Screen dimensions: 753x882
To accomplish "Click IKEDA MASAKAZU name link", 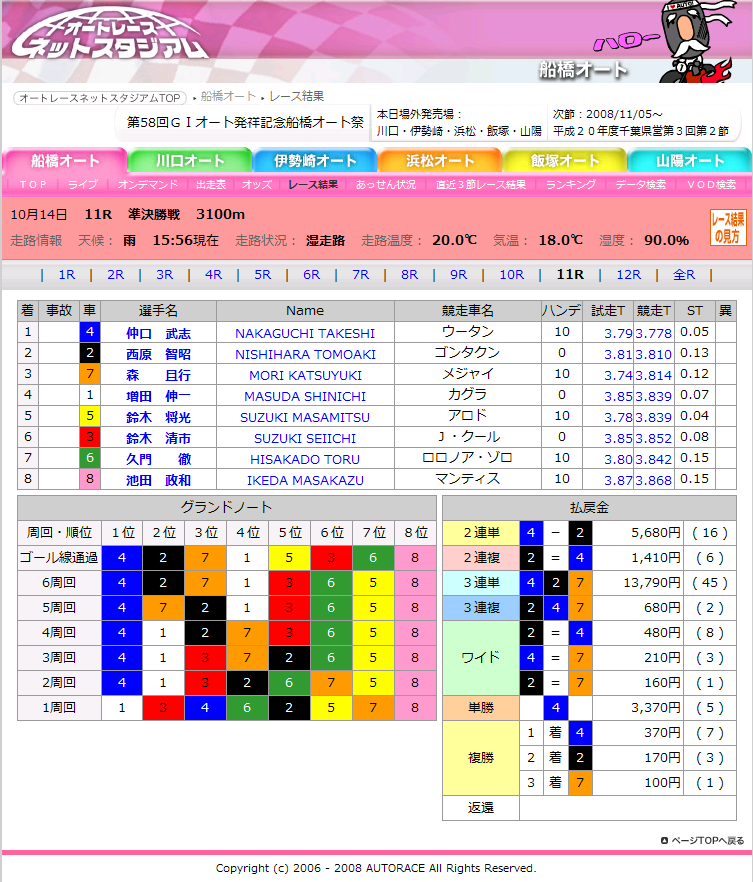I will click(305, 480).
